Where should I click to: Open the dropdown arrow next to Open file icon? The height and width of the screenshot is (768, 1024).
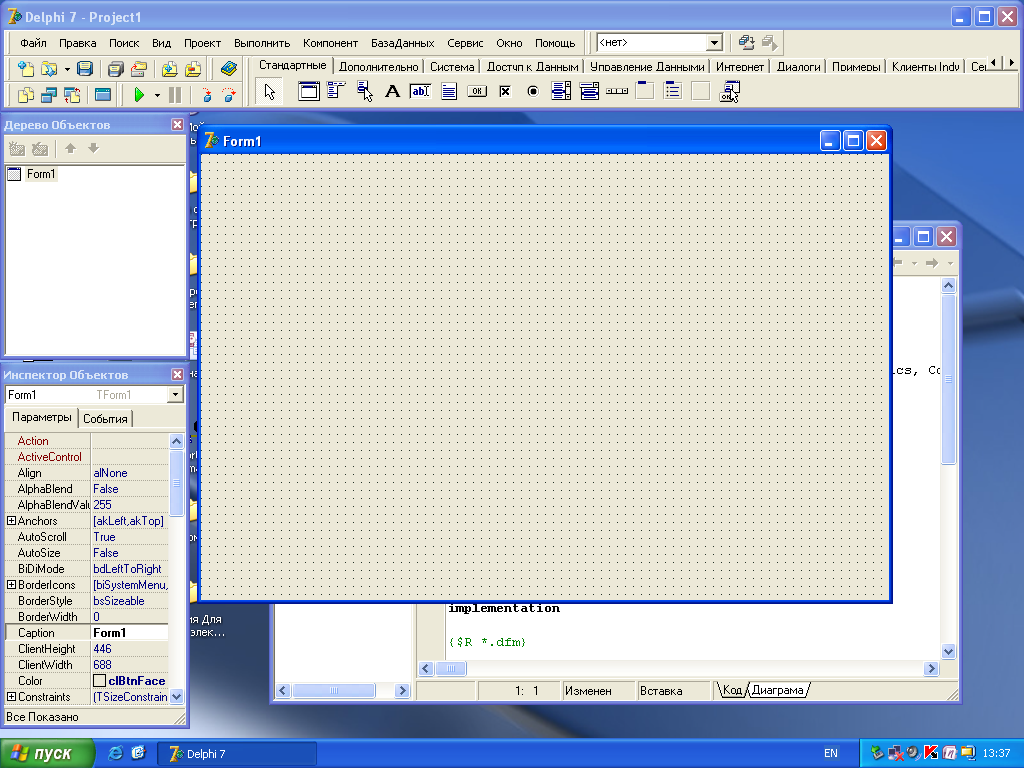click(x=67, y=69)
